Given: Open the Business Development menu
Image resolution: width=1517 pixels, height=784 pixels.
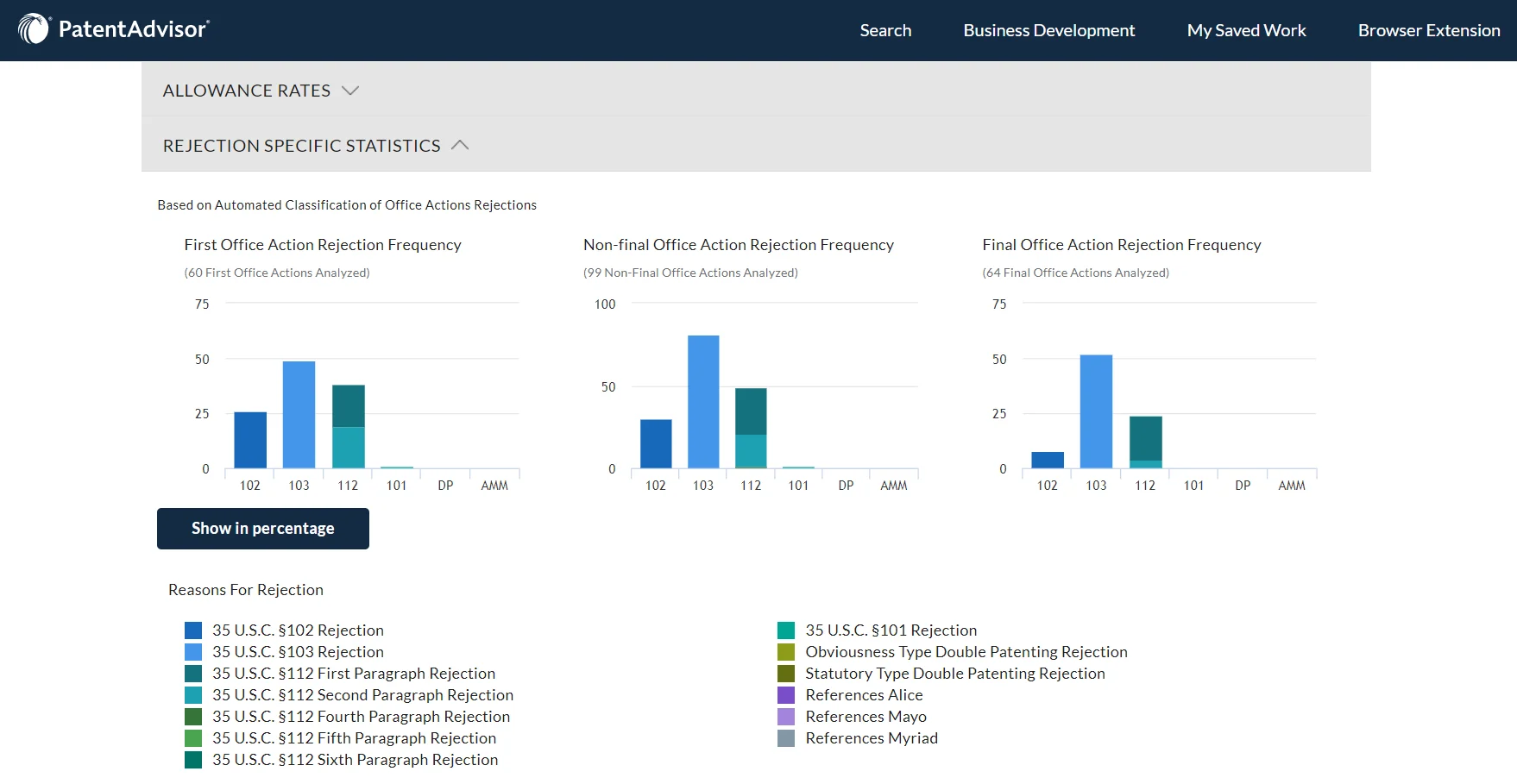Looking at the screenshot, I should pos(1048,30).
